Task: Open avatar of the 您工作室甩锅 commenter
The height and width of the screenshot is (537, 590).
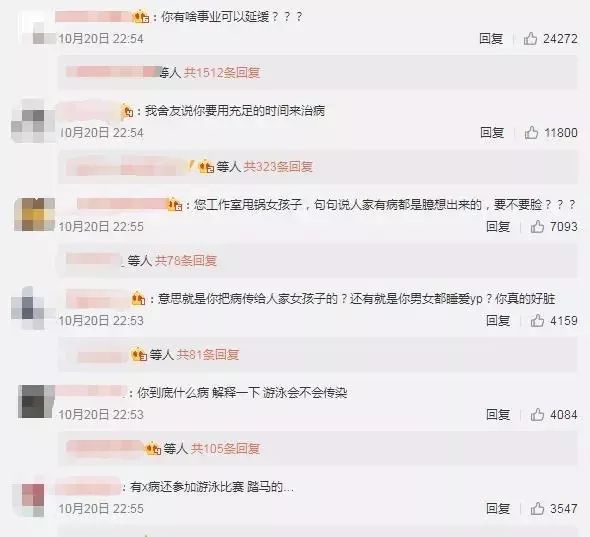Action: click(35, 214)
